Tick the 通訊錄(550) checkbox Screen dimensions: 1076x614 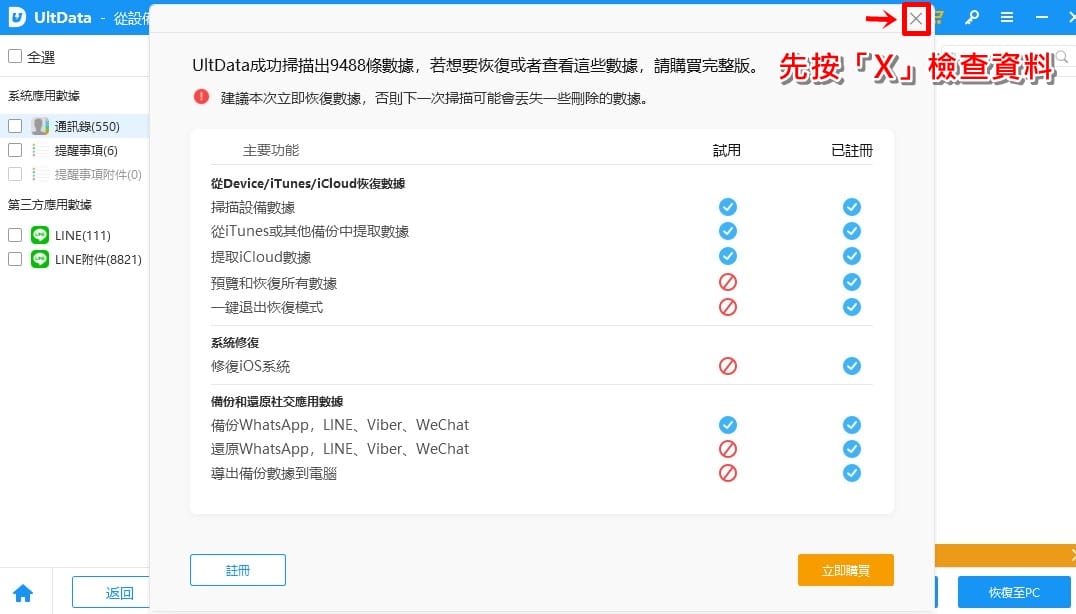pos(15,126)
